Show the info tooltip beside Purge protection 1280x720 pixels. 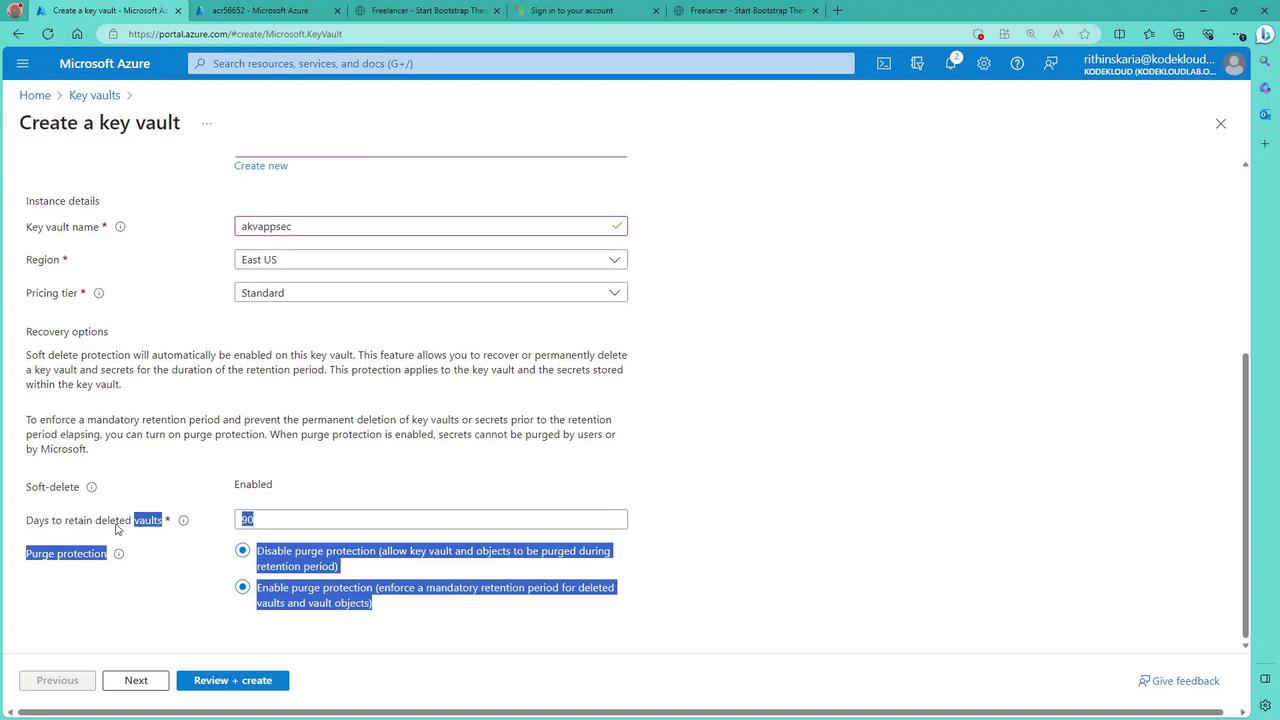click(x=119, y=554)
